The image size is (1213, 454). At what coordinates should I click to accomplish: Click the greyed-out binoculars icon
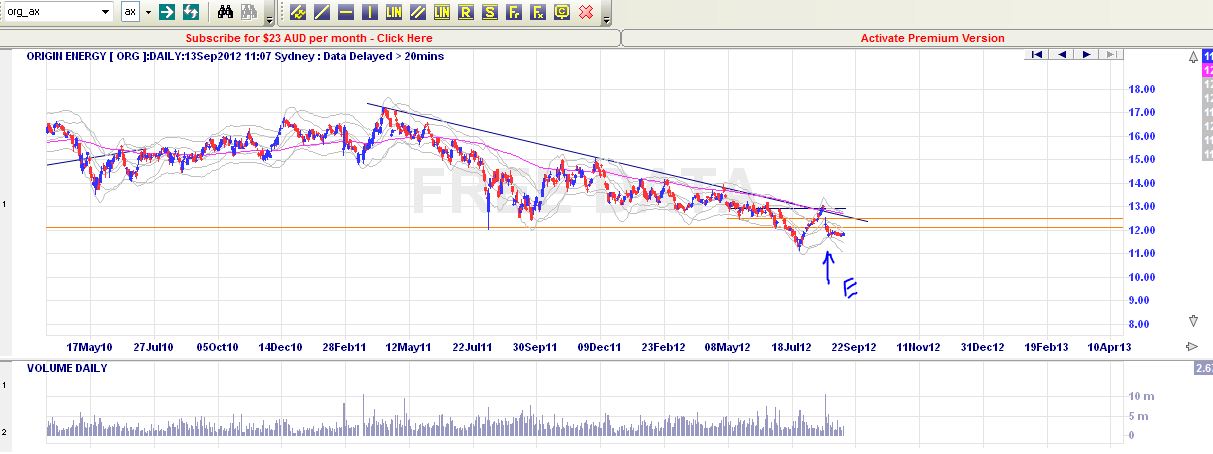(x=250, y=12)
